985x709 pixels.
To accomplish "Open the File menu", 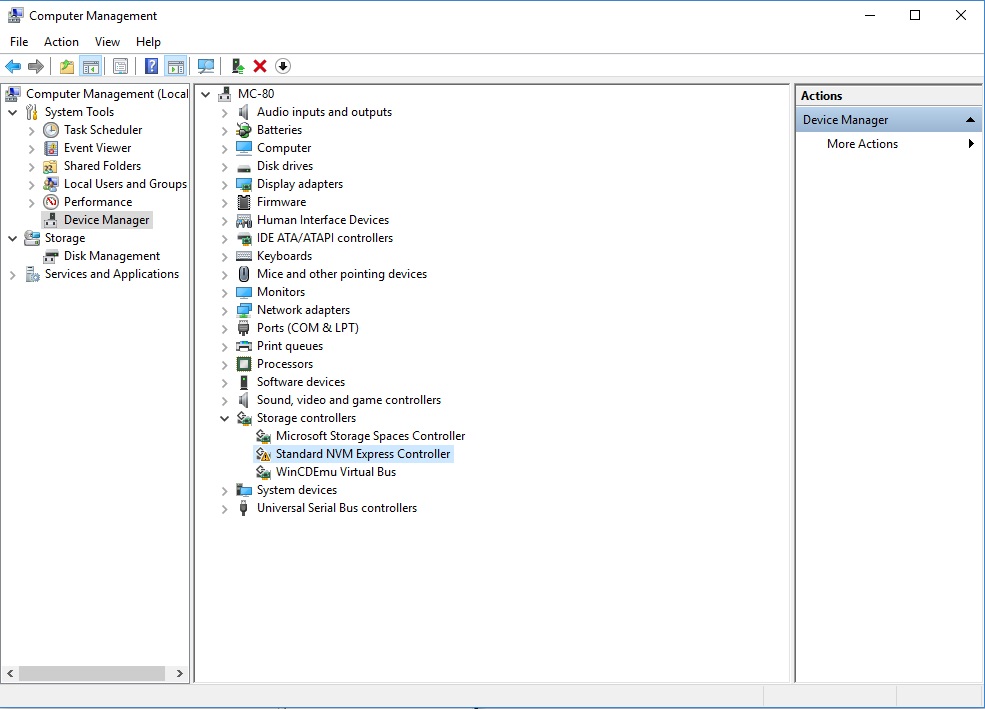I will pyautogui.click(x=19, y=41).
